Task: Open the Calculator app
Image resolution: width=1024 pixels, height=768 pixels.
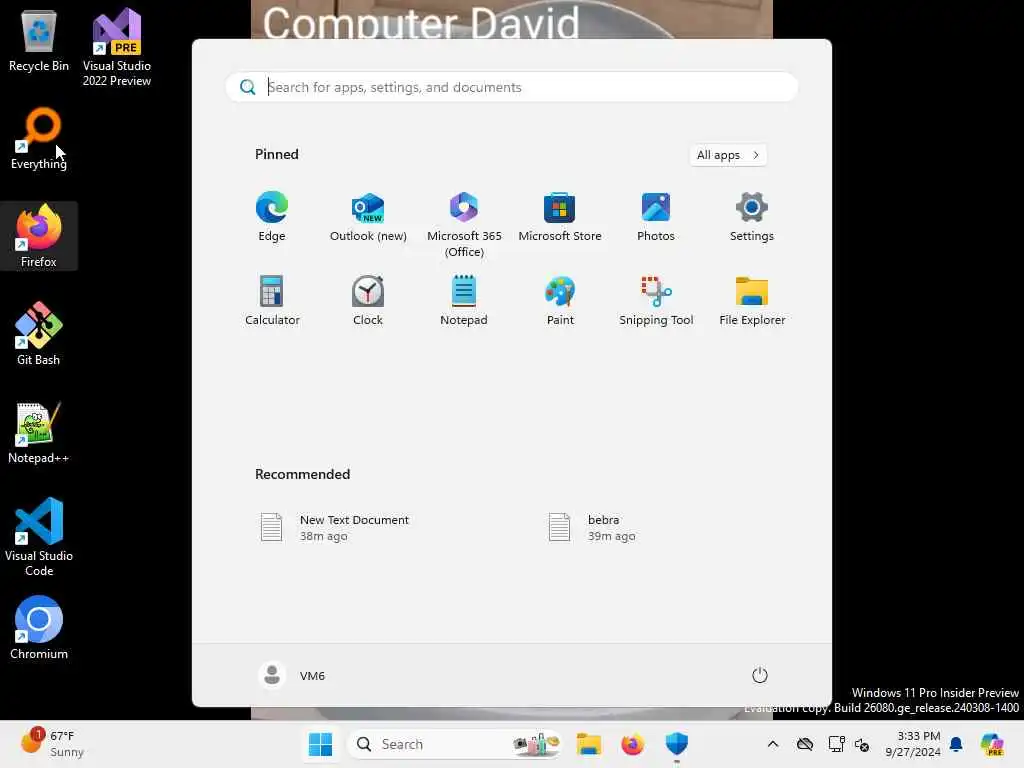Action: (272, 301)
